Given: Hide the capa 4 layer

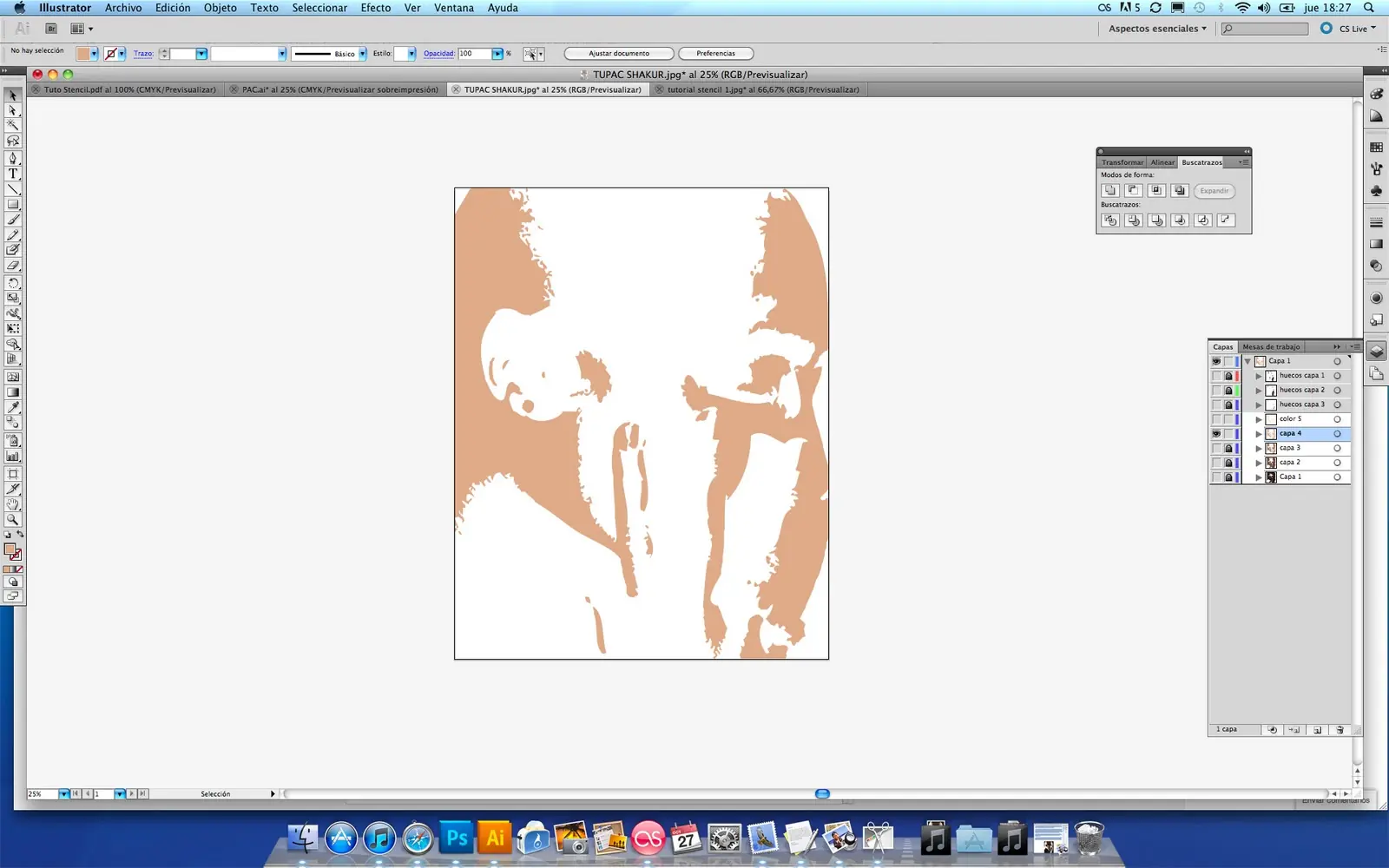Looking at the screenshot, I should click(x=1216, y=433).
